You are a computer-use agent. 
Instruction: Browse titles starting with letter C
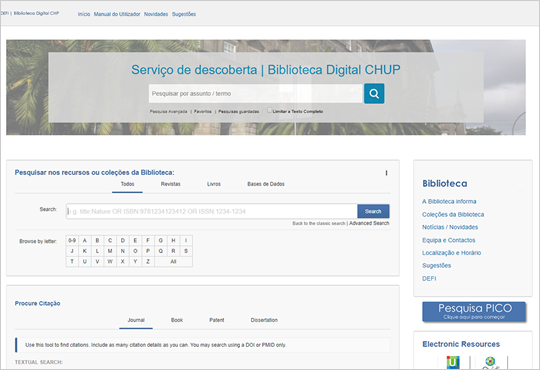(110, 240)
